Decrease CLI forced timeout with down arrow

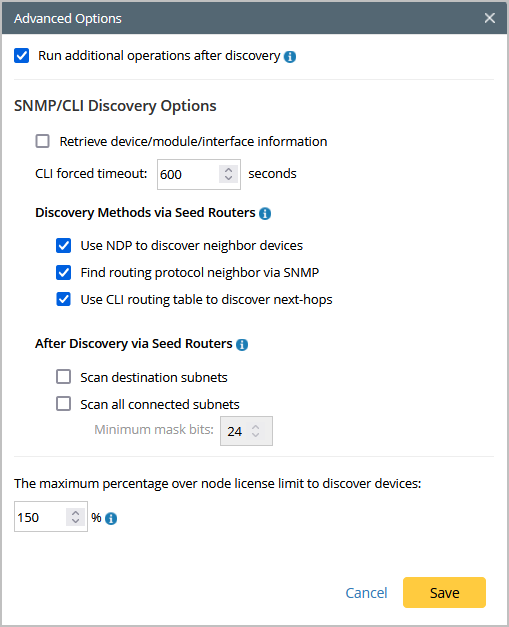click(x=228, y=178)
